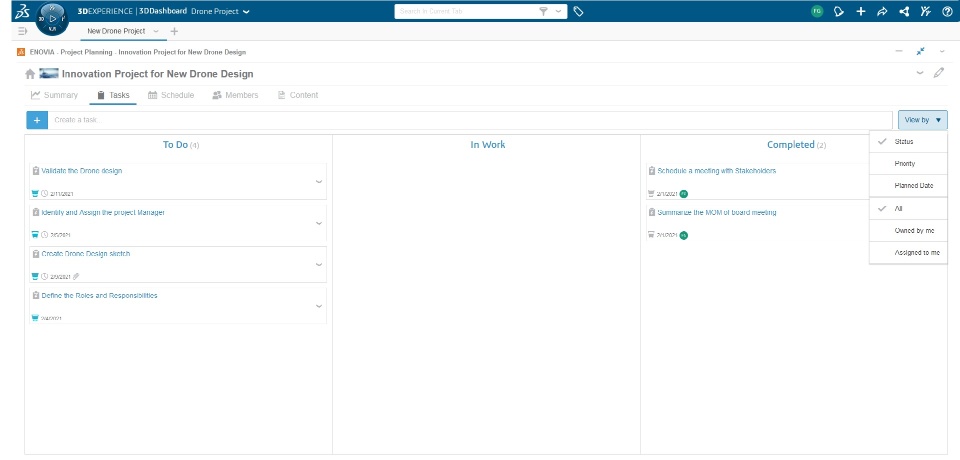
Task: Choose Planned Date in View by menu
Action: coord(908,186)
